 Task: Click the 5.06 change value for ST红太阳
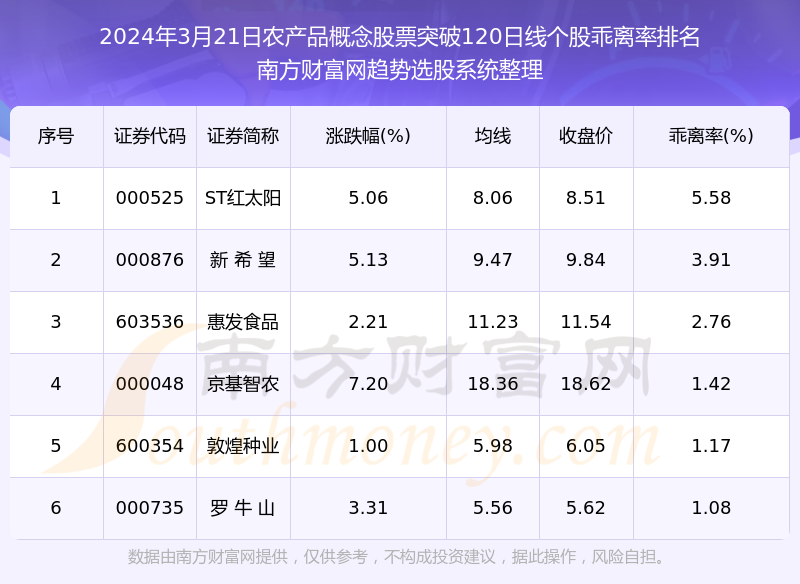pyautogui.click(x=368, y=198)
